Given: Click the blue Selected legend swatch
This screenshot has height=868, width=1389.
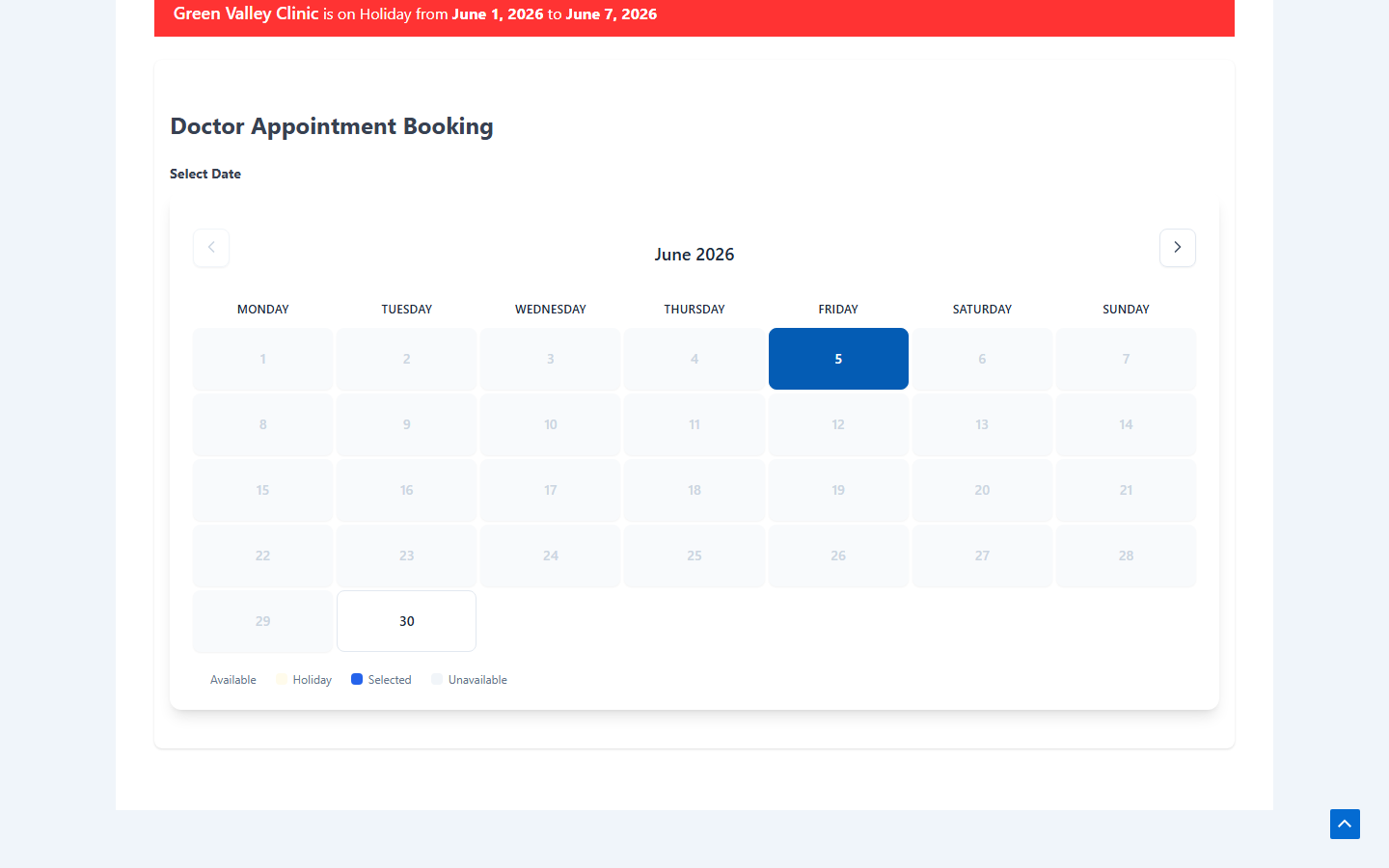Looking at the screenshot, I should click(x=357, y=679).
